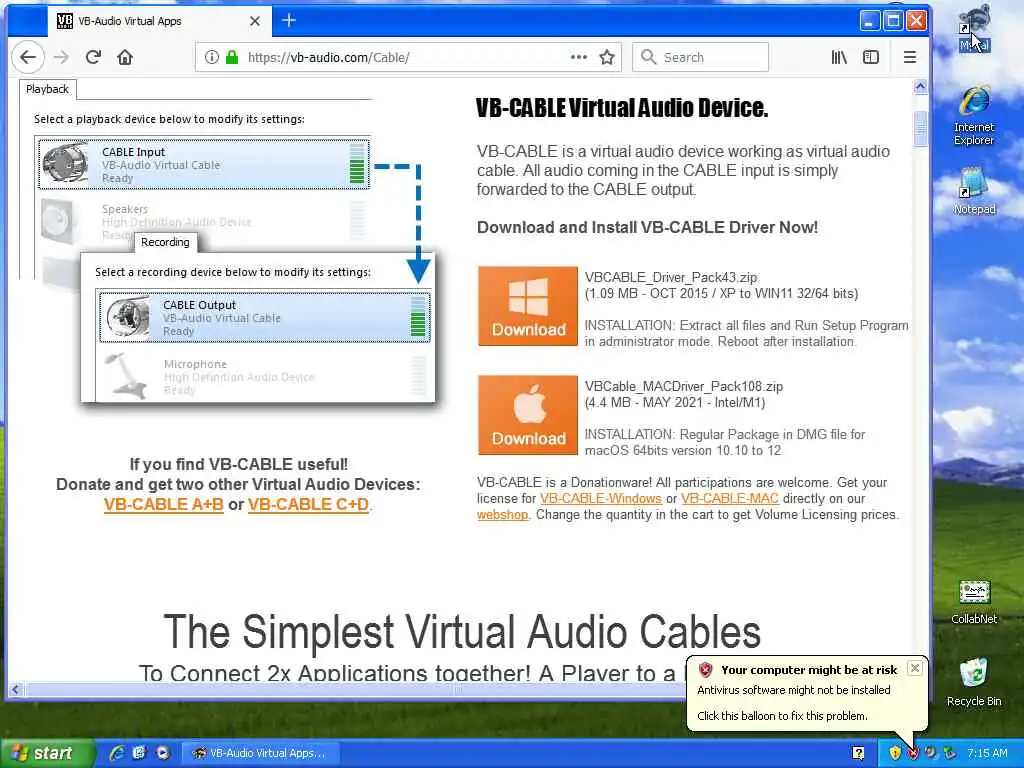This screenshot has height=768, width=1024.
Task: Reload the current page
Action: click(93, 57)
